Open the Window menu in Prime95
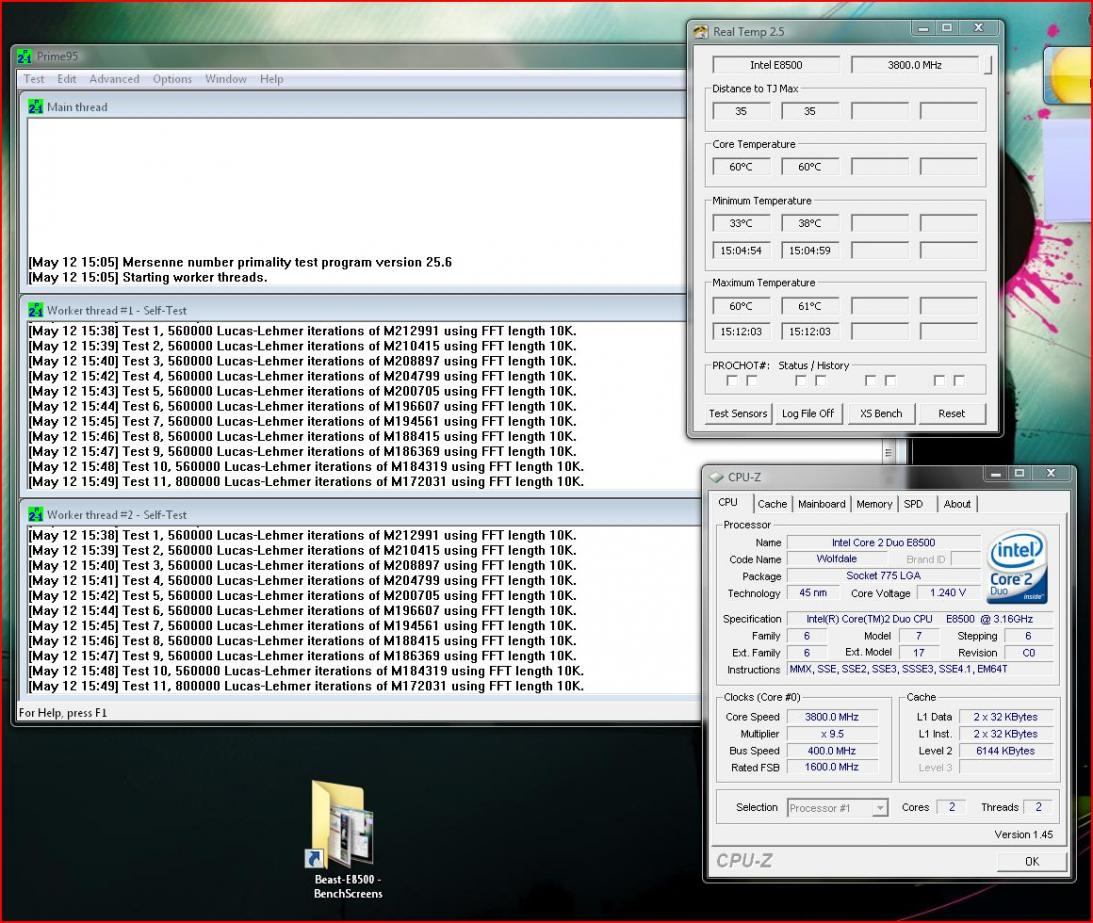This screenshot has width=1093, height=923. tap(226, 79)
